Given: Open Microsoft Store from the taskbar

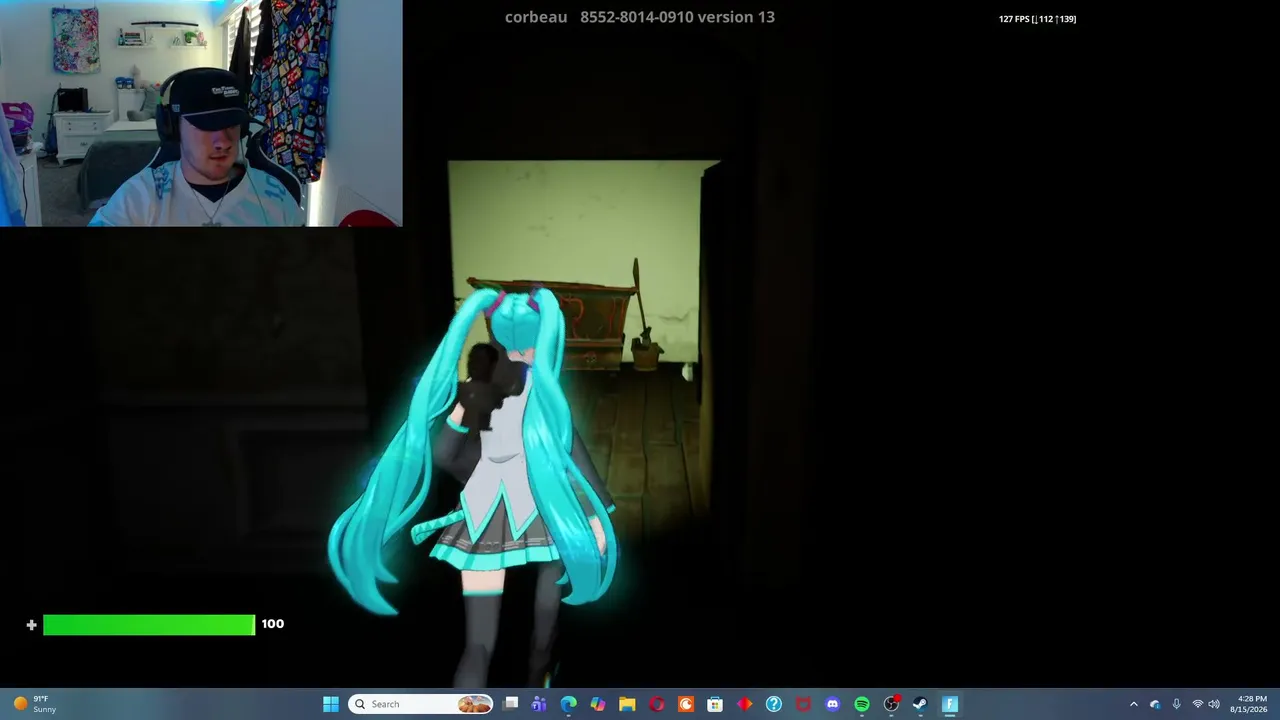Looking at the screenshot, I should pyautogui.click(x=715, y=704).
